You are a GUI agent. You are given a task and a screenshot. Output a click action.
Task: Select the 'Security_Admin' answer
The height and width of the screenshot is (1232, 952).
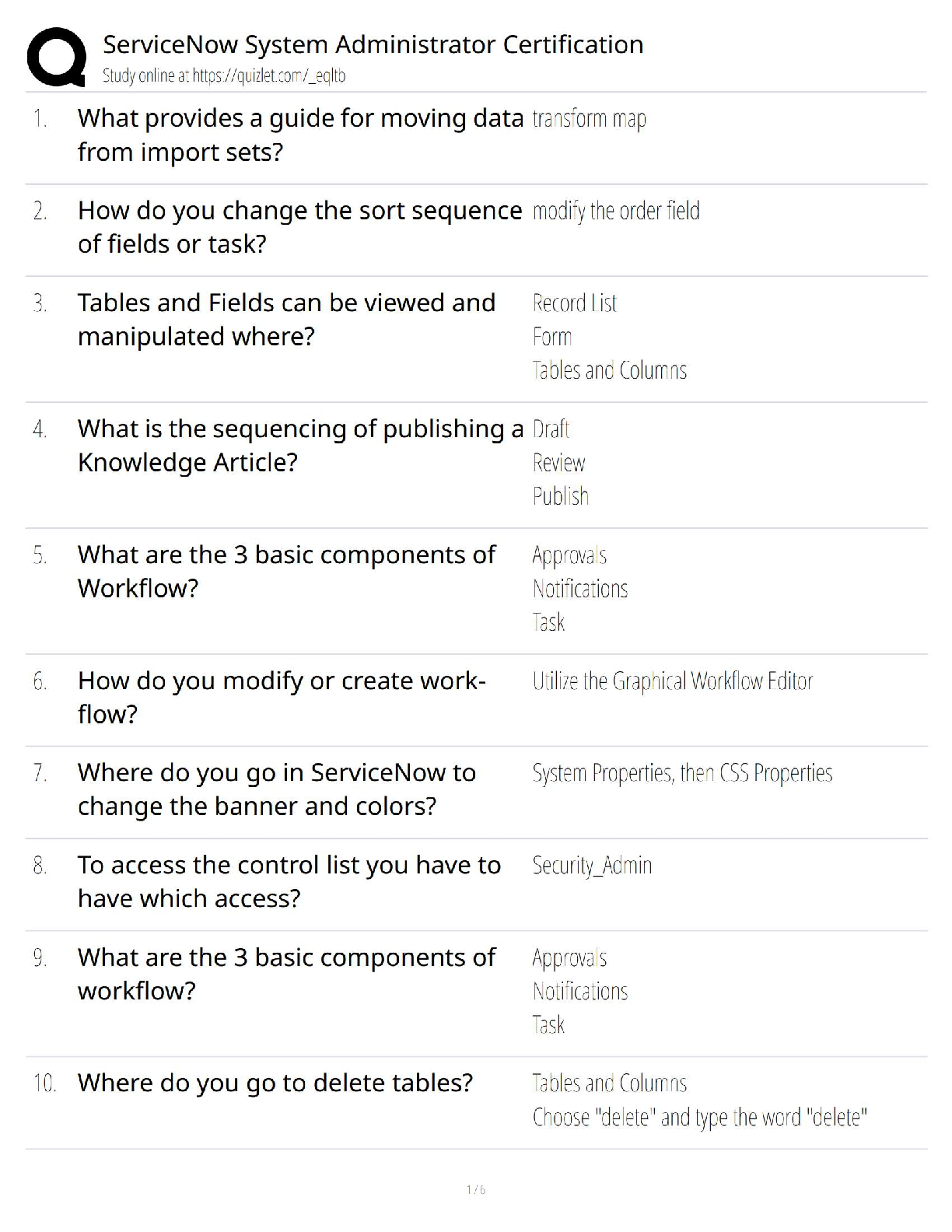tap(592, 866)
